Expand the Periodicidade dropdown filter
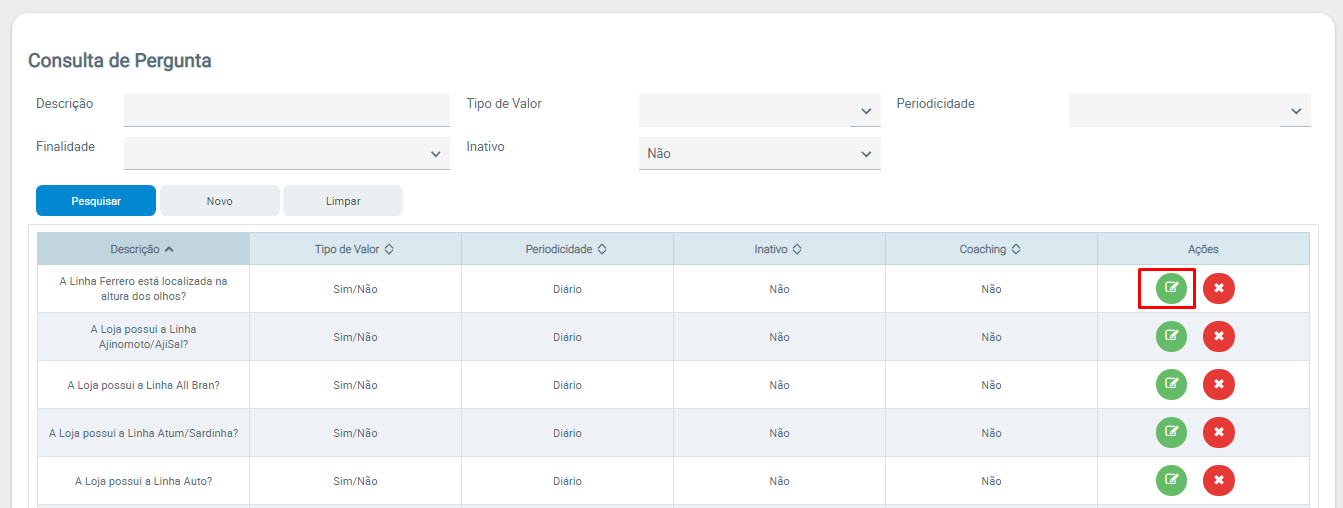Image resolution: width=1343 pixels, height=508 pixels. pyautogui.click(x=1189, y=110)
